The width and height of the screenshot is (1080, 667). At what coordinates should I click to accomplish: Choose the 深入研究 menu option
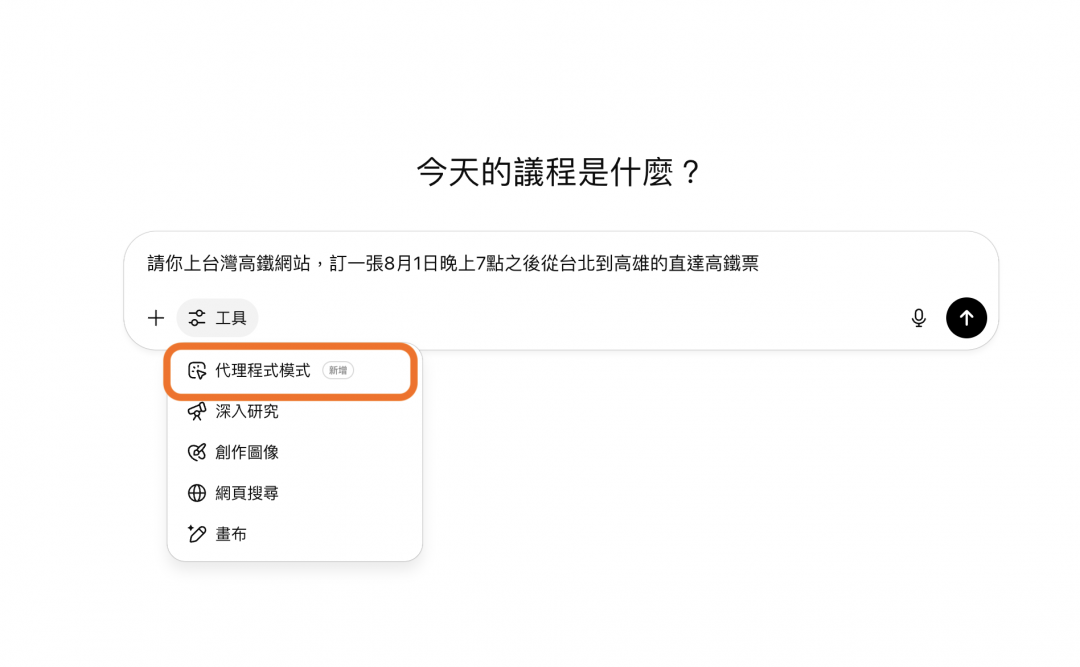pos(247,411)
